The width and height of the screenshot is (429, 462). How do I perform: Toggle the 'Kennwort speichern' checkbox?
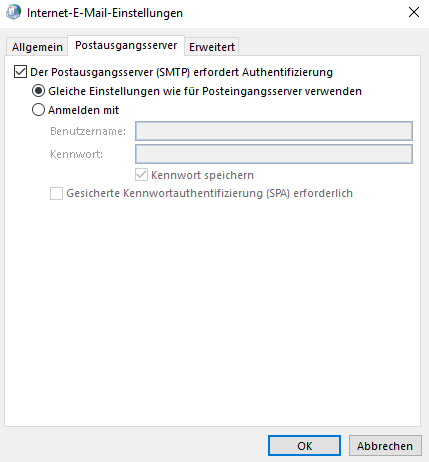pyautogui.click(x=141, y=175)
